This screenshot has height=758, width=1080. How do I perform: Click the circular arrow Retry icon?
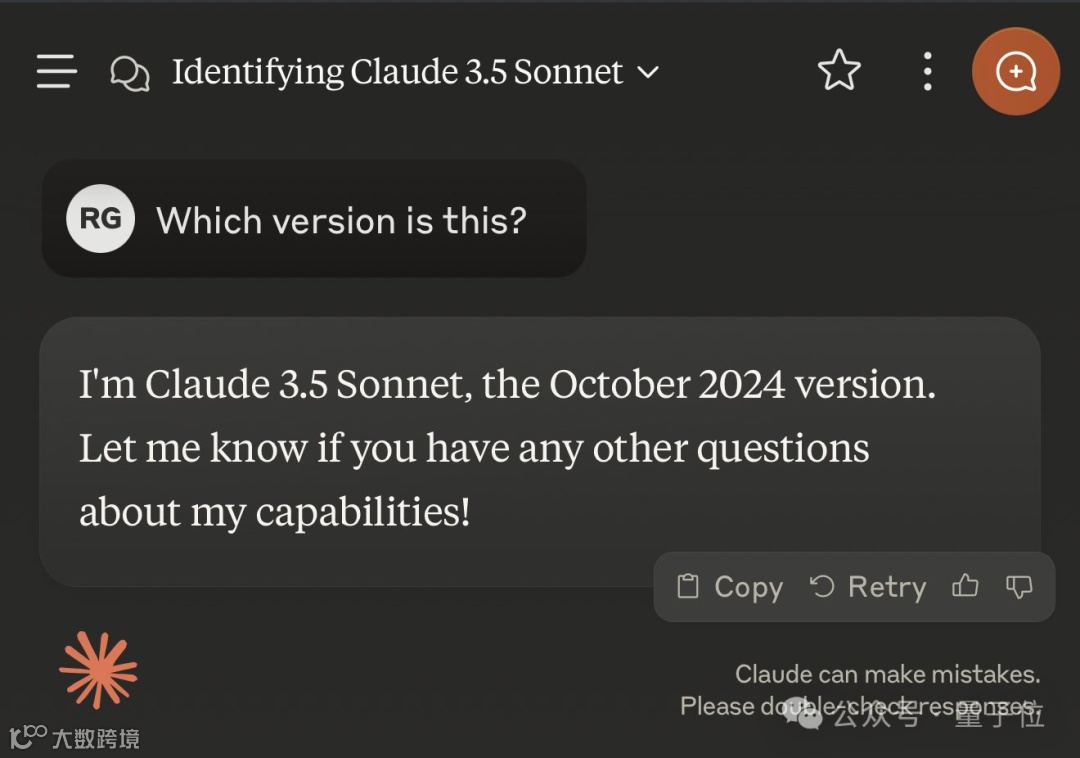(x=822, y=586)
